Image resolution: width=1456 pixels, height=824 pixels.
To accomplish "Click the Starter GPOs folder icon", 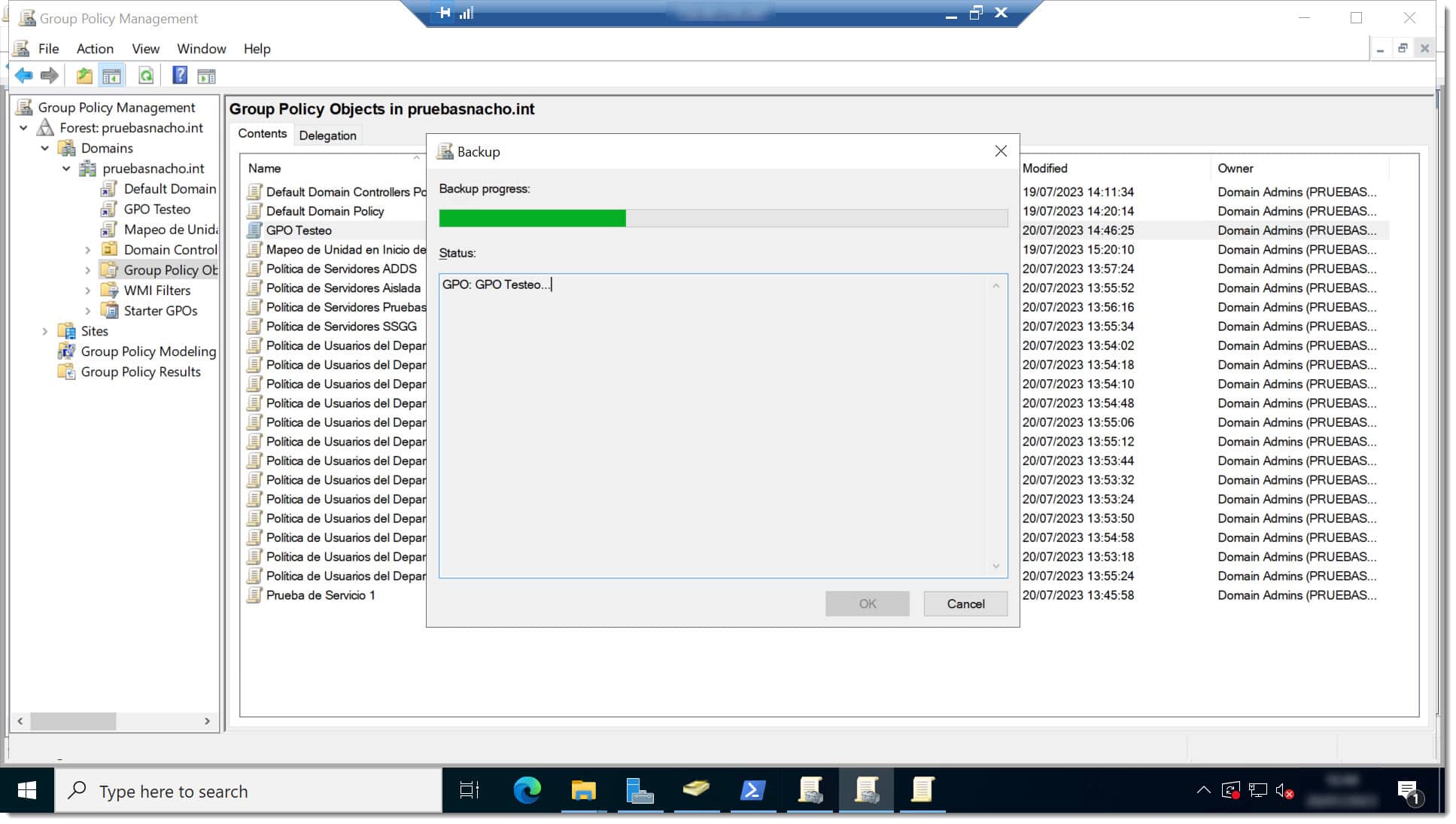I will point(110,311).
